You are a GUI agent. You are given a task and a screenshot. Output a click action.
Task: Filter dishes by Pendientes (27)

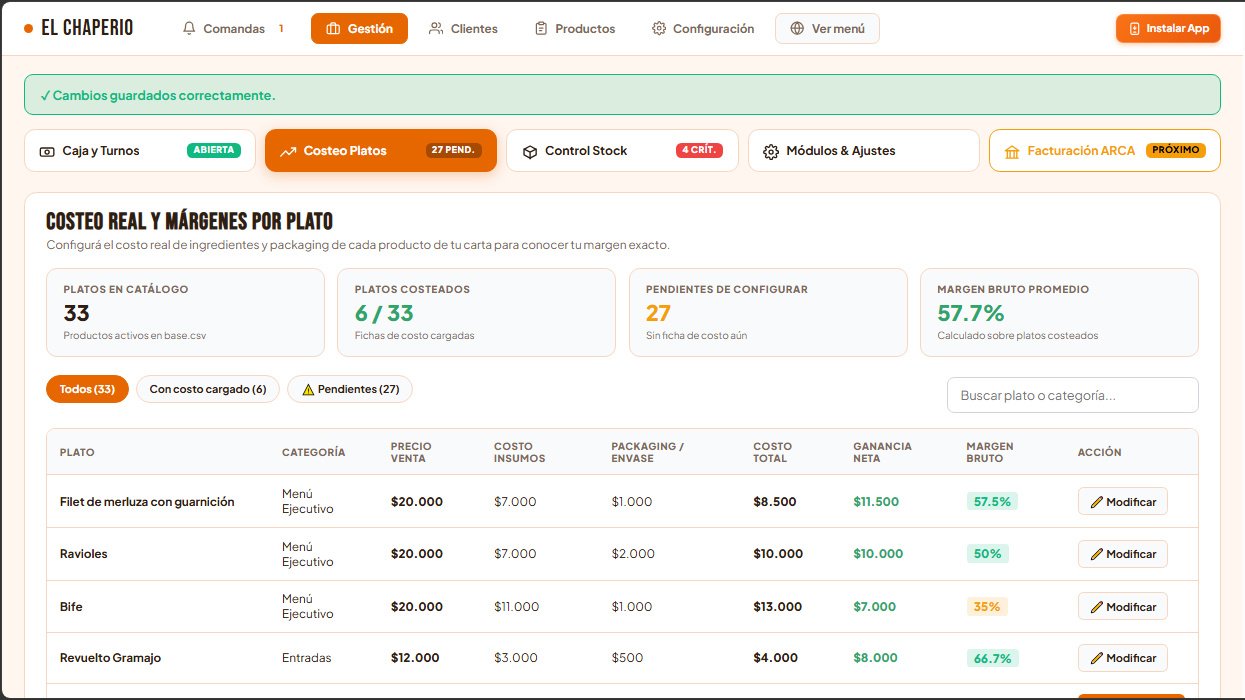tap(350, 389)
